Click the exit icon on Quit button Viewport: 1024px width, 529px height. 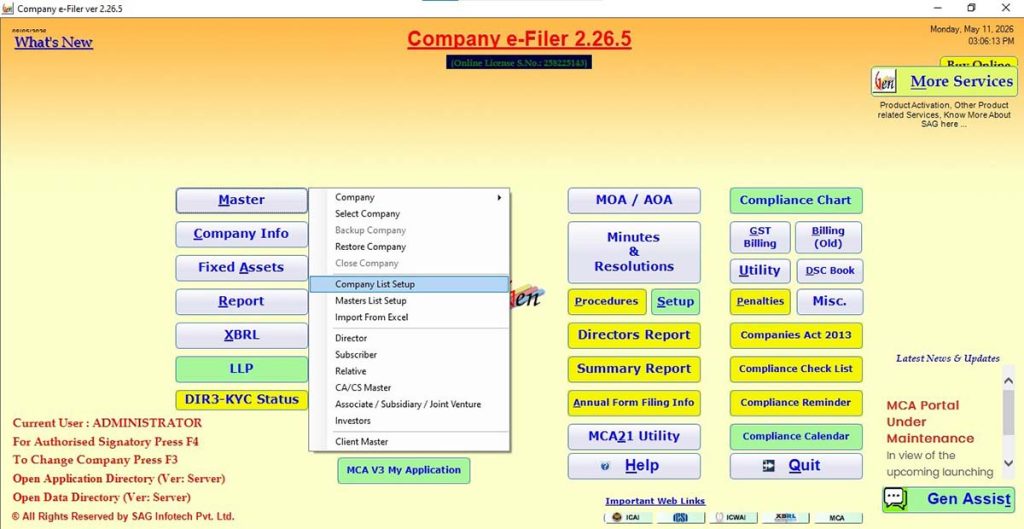(769, 466)
